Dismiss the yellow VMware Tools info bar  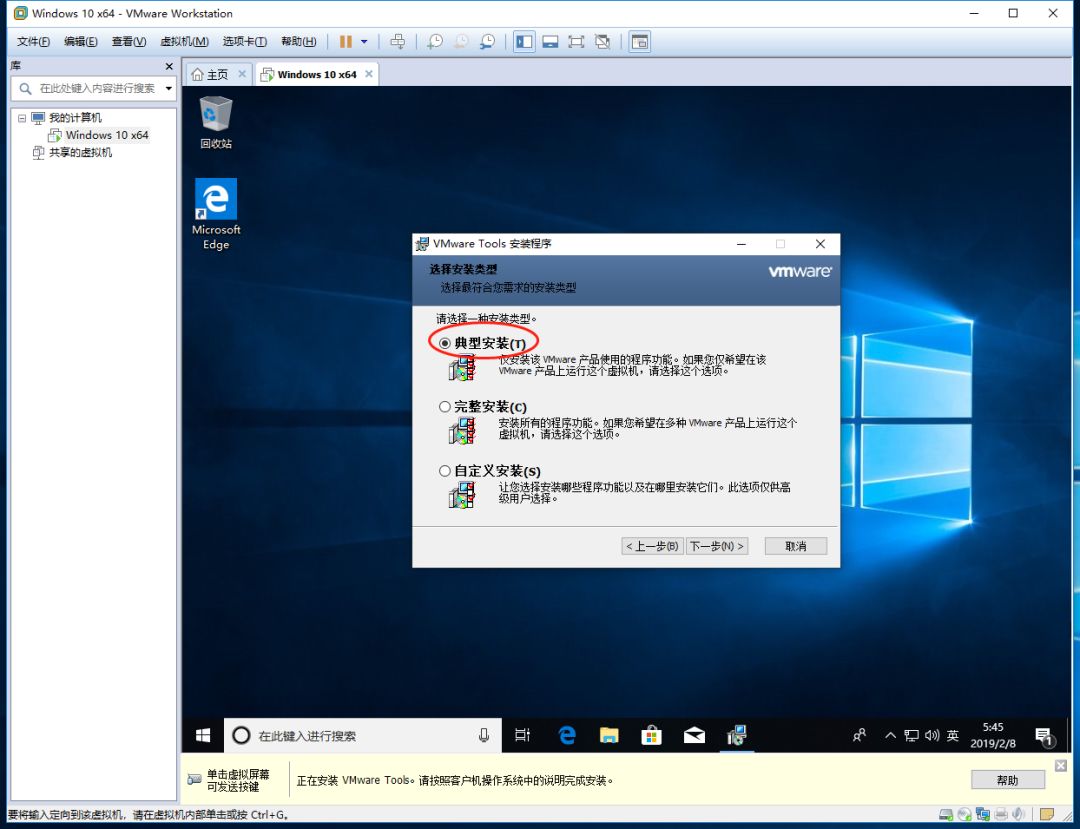1061,766
